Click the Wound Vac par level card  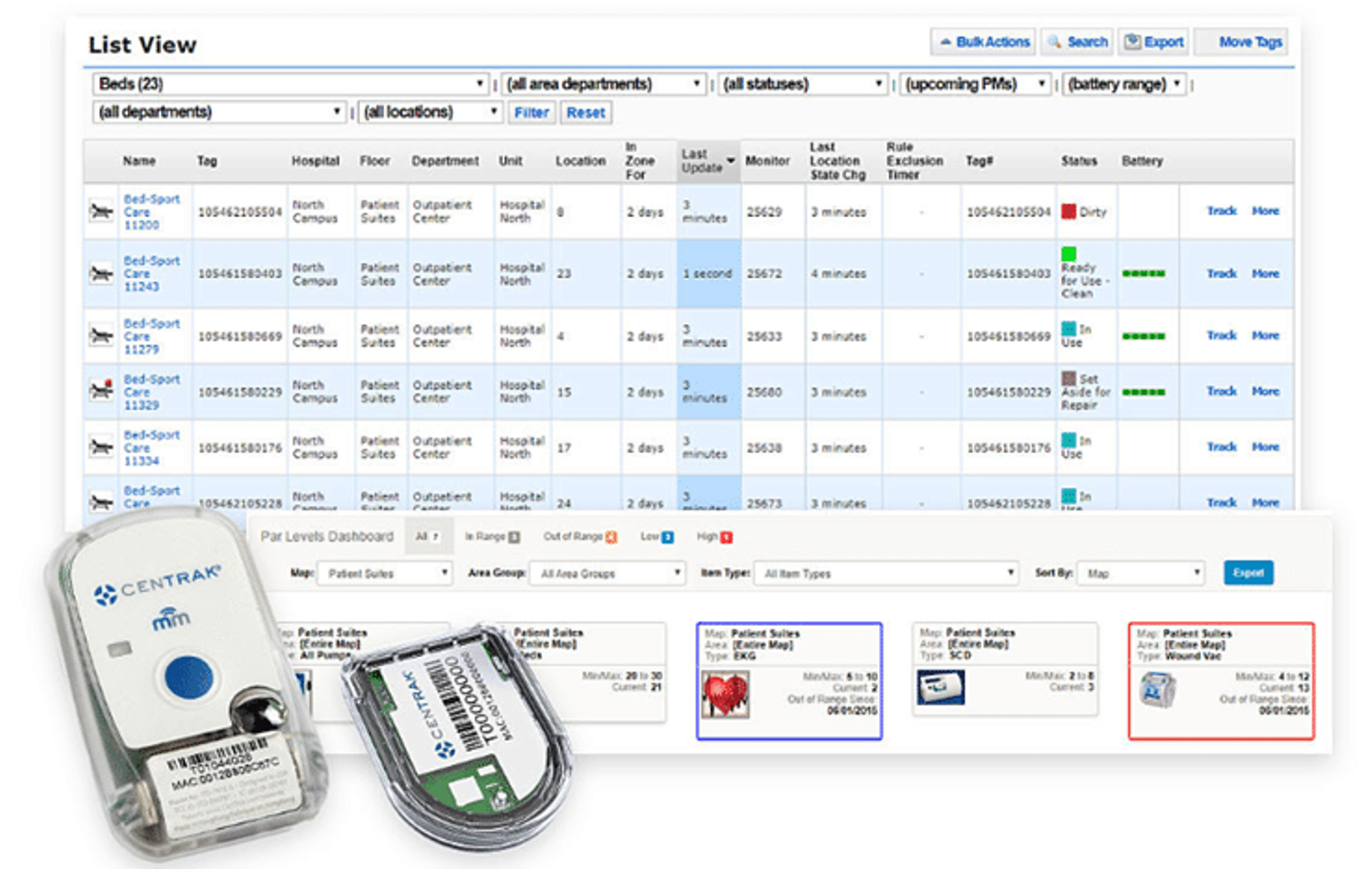tap(1221, 680)
